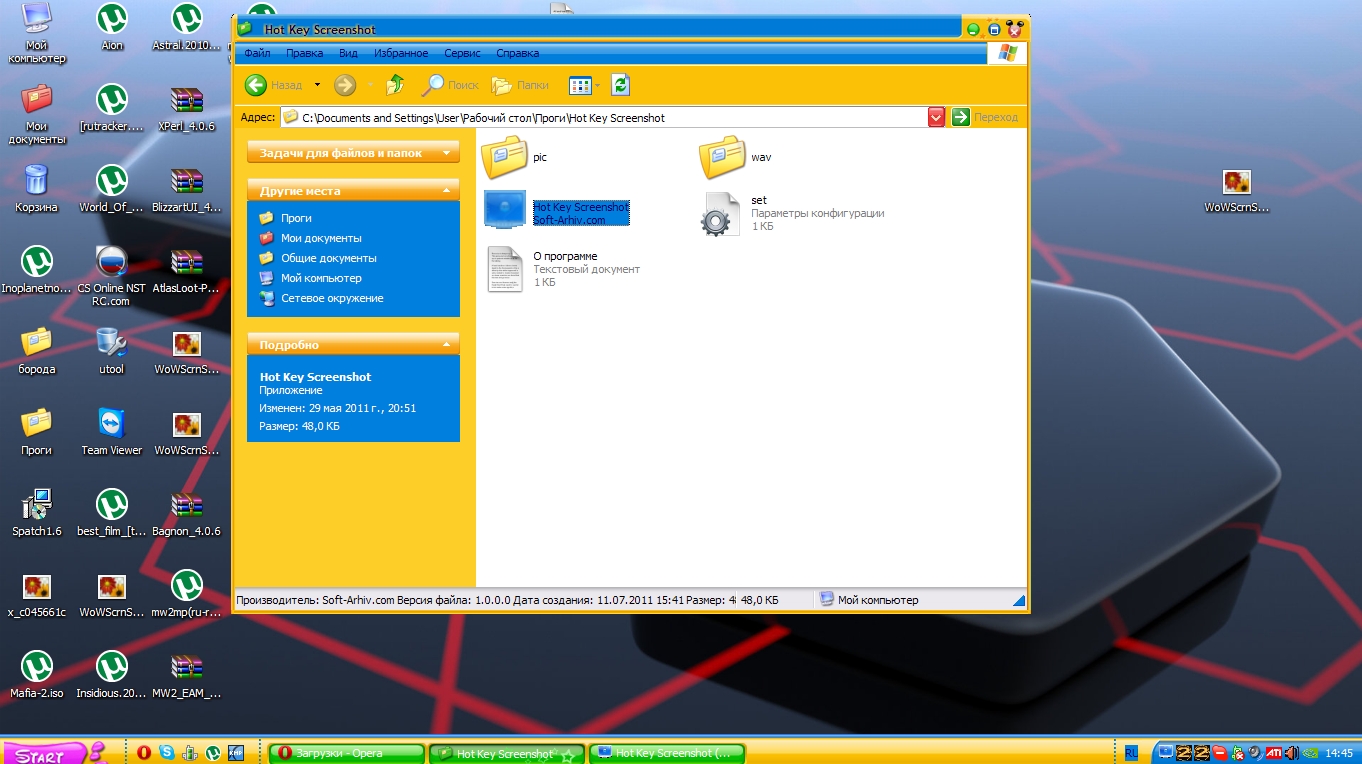Select the О программе text document
The height and width of the screenshot is (764, 1362).
pos(505,269)
